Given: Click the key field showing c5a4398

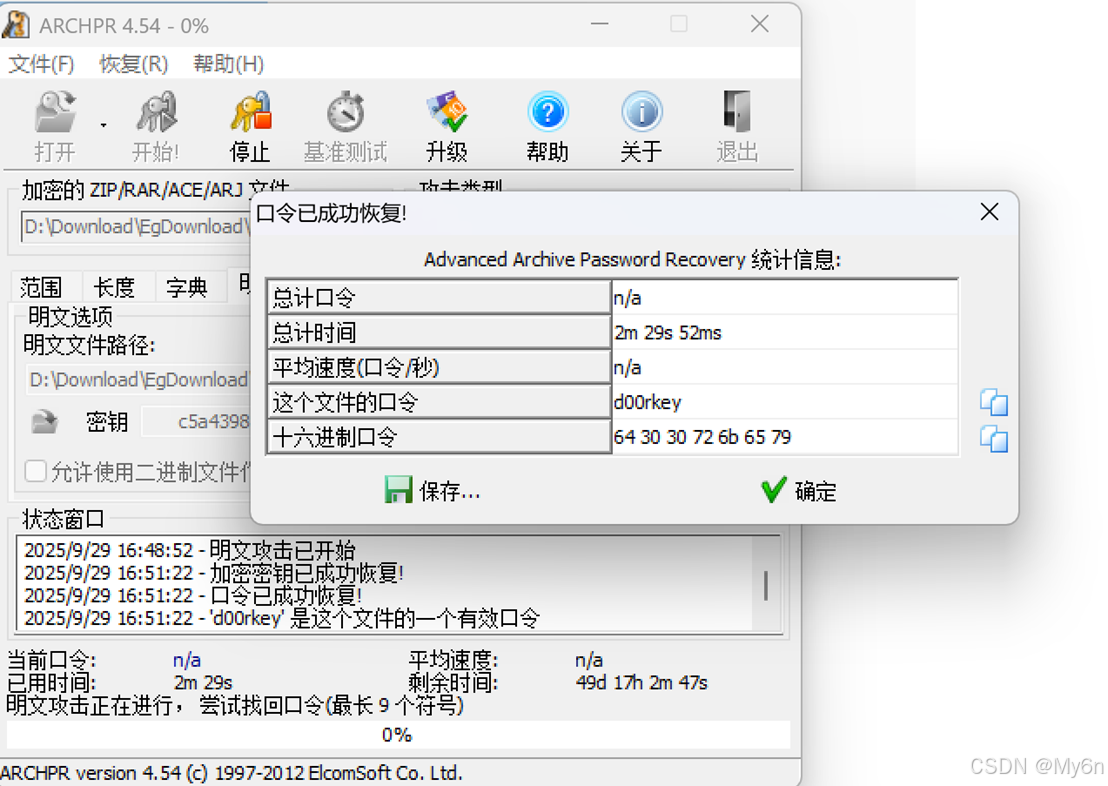Looking at the screenshot, I should point(196,422).
